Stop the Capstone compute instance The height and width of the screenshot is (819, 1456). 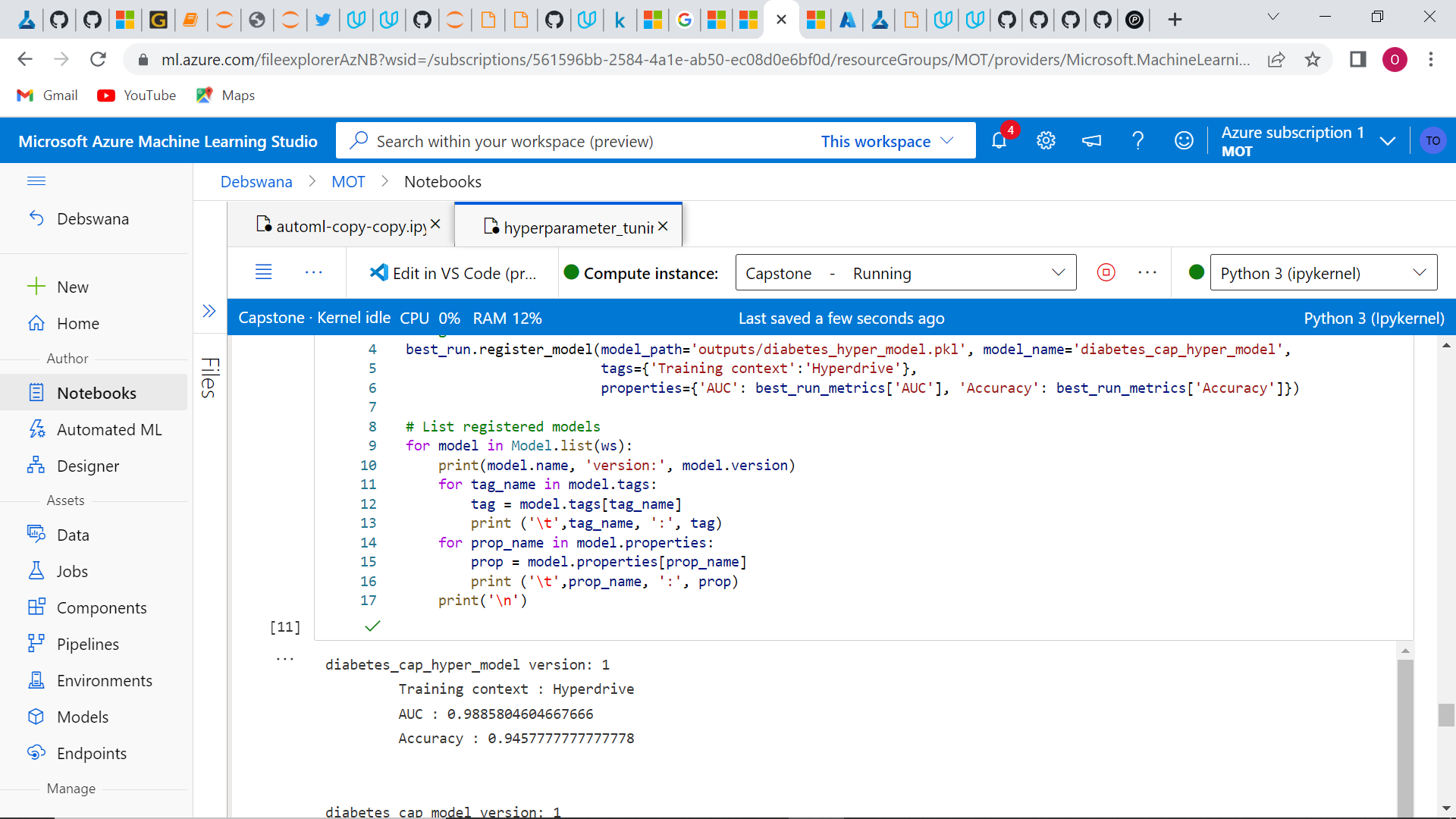[x=1106, y=272]
